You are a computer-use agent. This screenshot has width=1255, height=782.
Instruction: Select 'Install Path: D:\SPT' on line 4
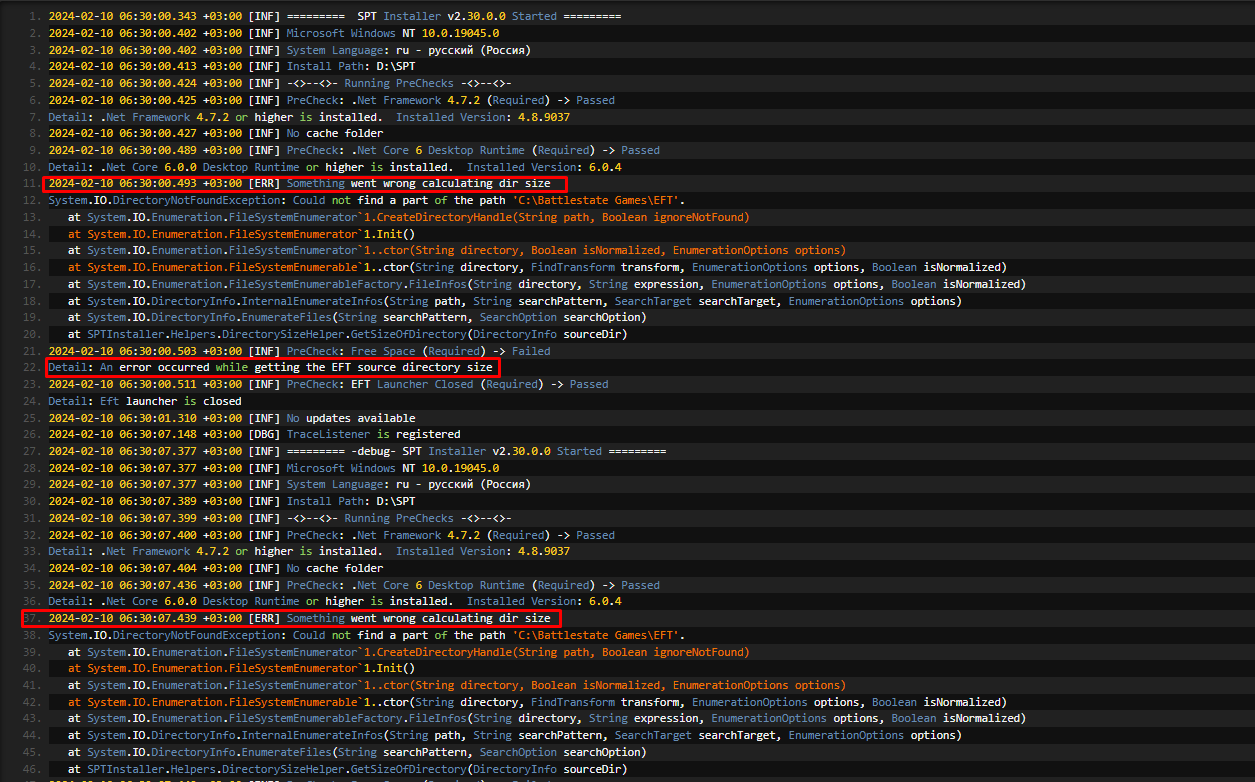click(x=351, y=67)
